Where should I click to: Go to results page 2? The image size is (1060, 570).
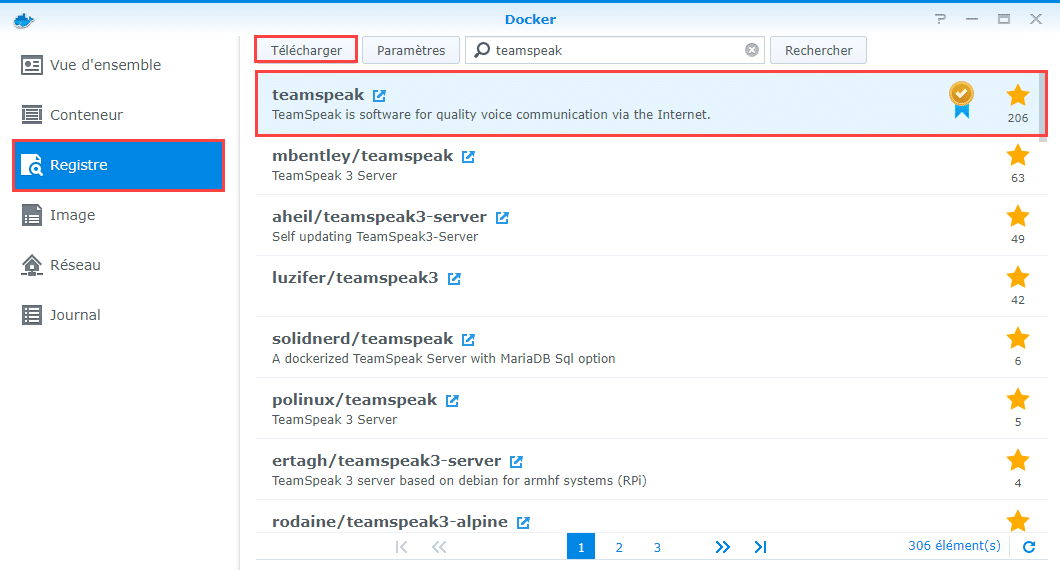[619, 547]
